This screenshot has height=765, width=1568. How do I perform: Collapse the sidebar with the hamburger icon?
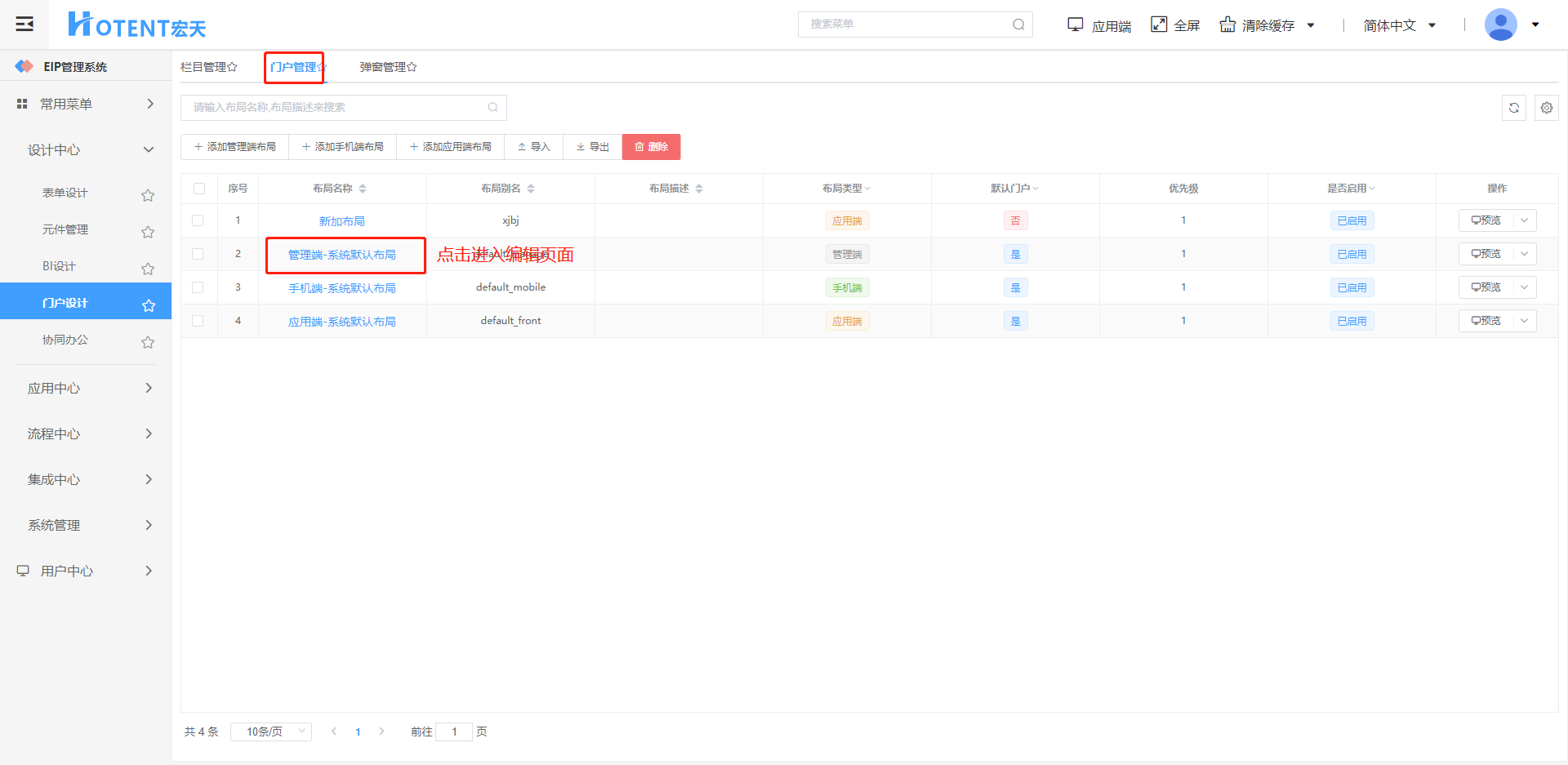pyautogui.click(x=24, y=24)
